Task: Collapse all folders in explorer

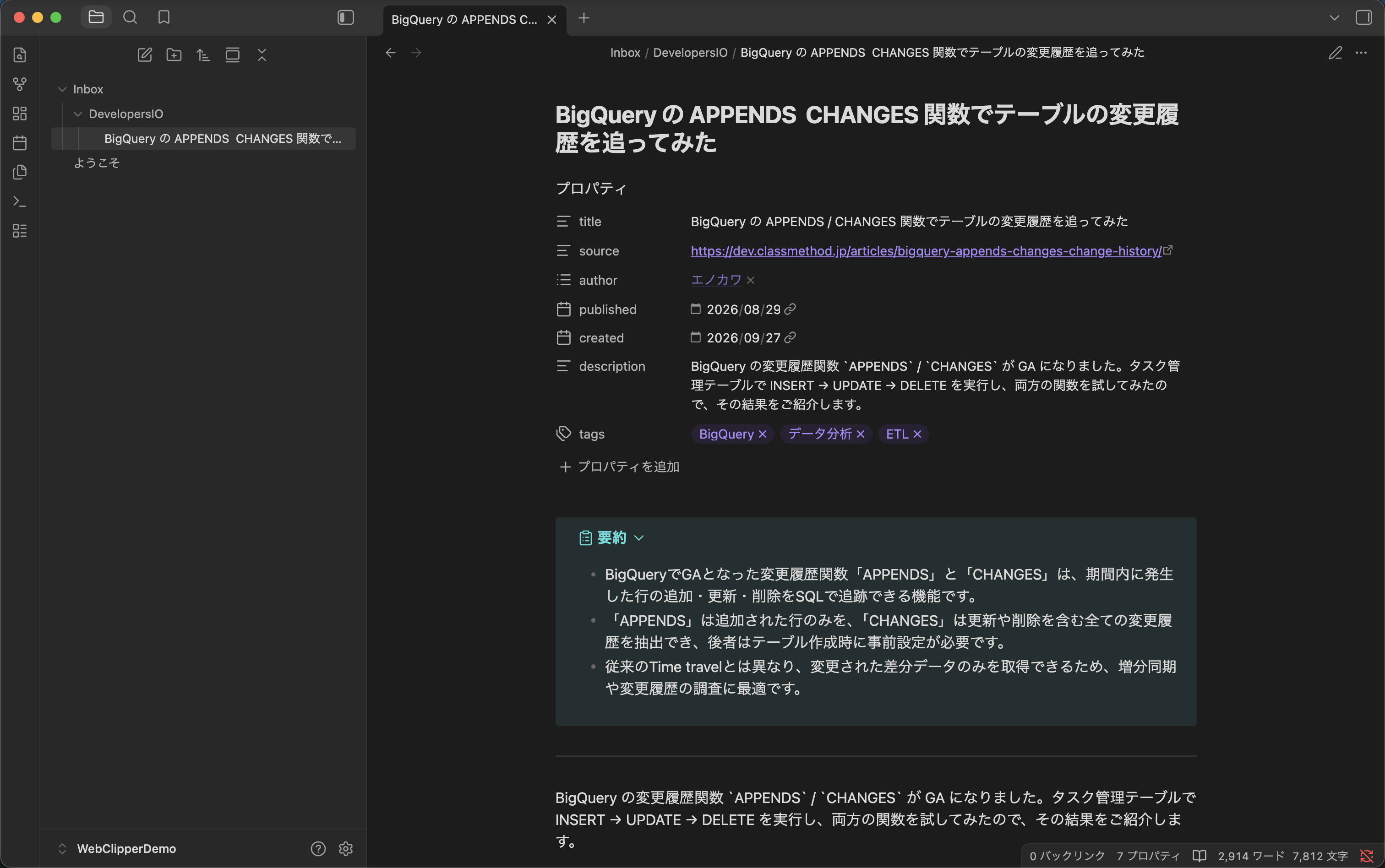Action: coord(262,55)
